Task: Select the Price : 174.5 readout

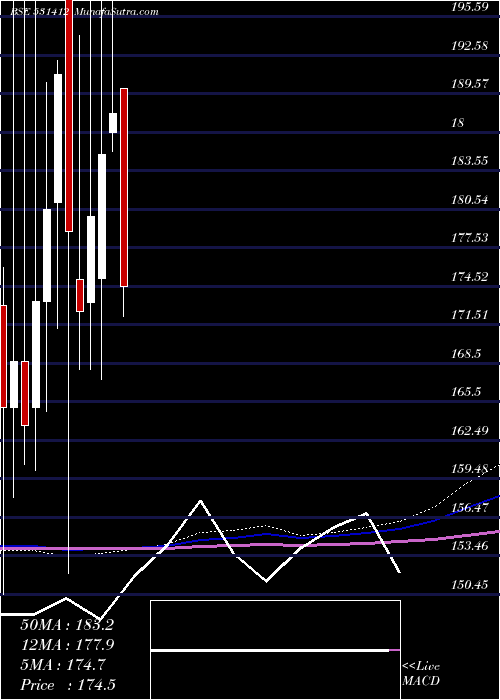Action: (x=66, y=685)
